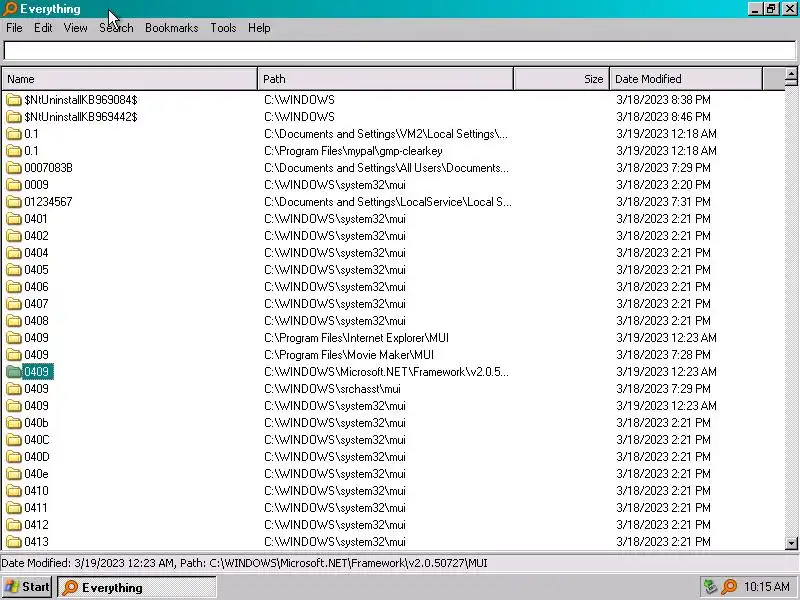Open the Help menu

point(259,28)
